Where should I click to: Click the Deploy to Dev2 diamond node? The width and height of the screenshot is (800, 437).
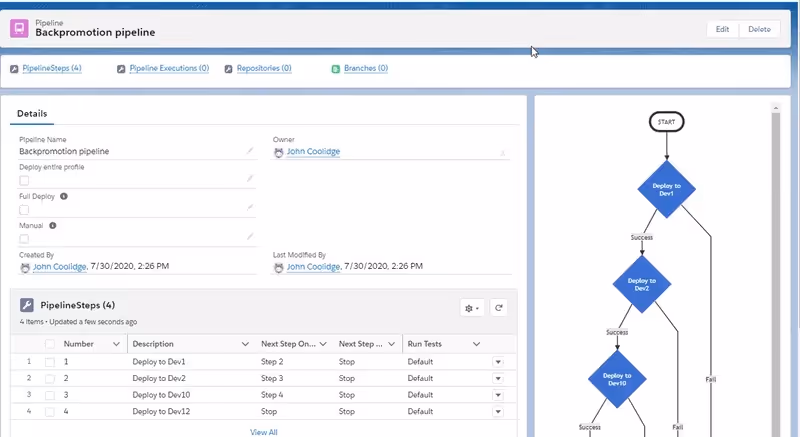coord(642,284)
